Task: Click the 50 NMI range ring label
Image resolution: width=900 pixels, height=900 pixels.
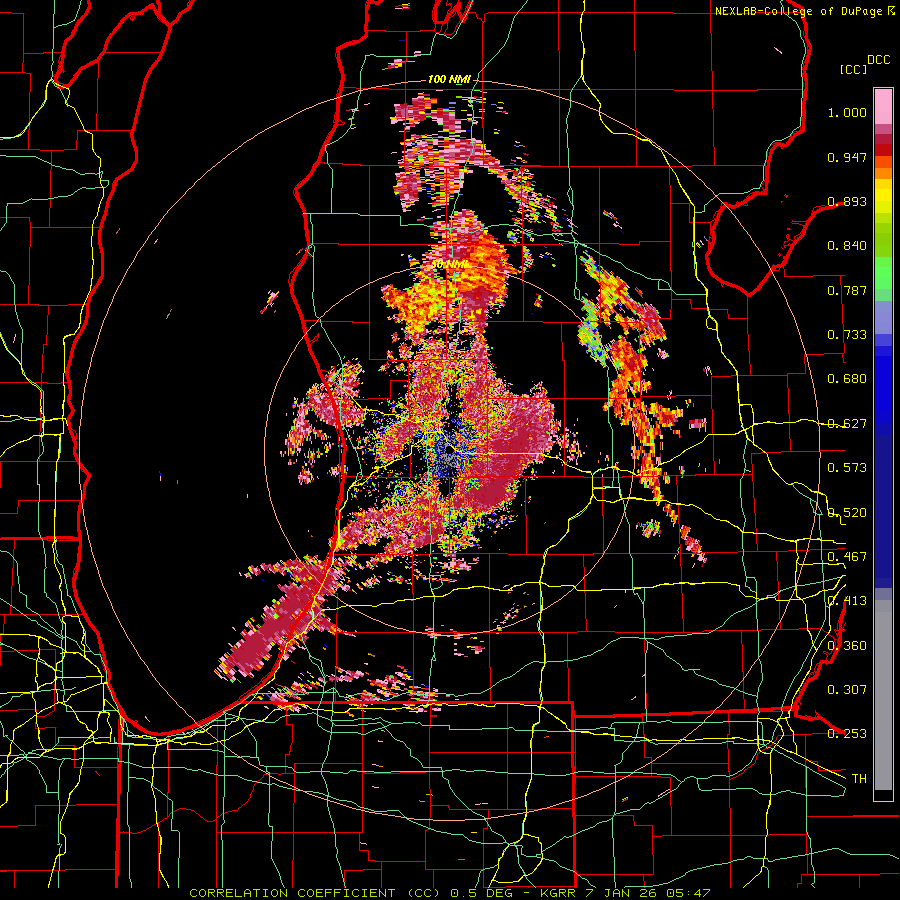Action: tap(448, 265)
